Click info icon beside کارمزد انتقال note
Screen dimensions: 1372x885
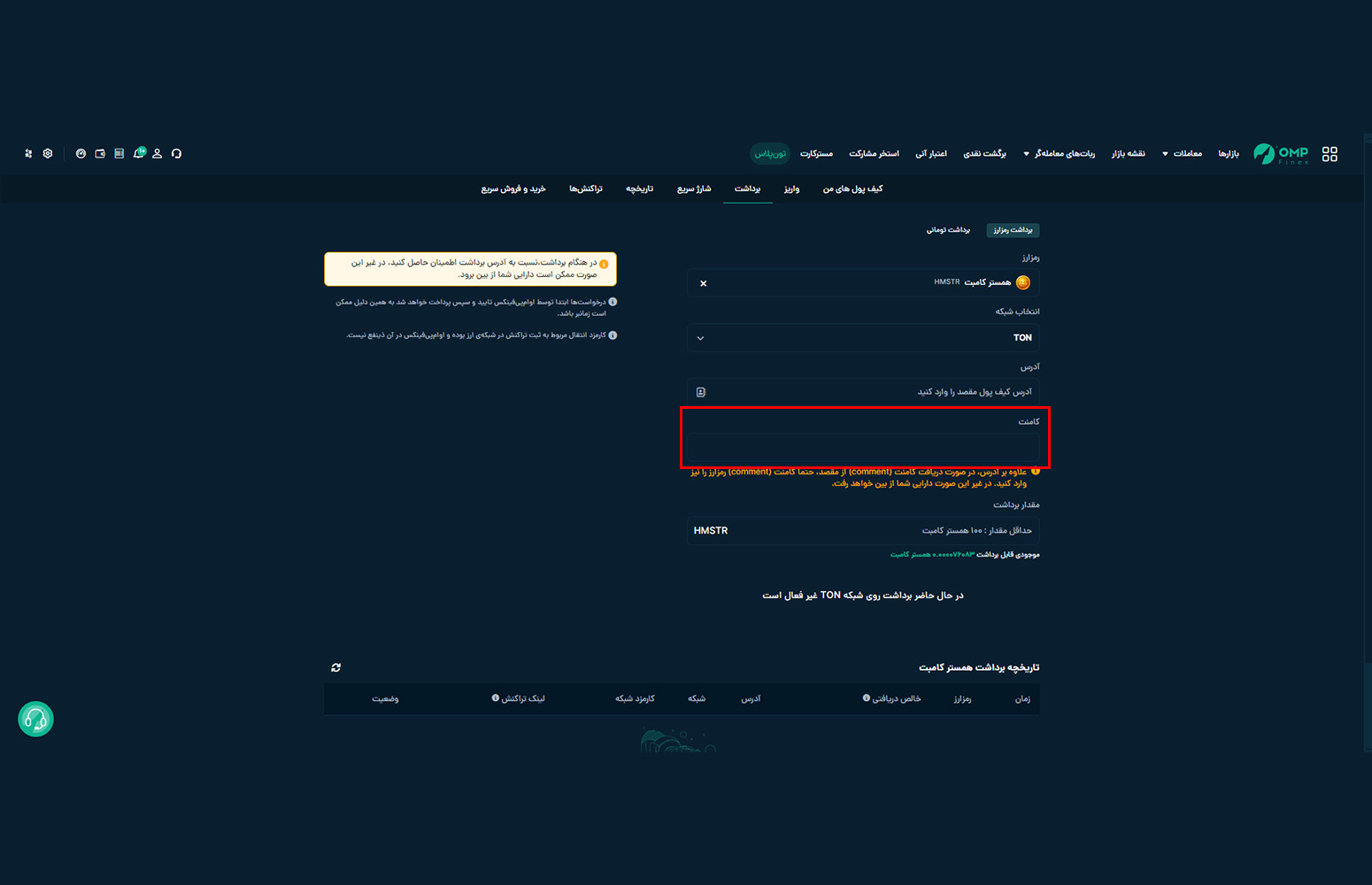pyautogui.click(x=613, y=335)
